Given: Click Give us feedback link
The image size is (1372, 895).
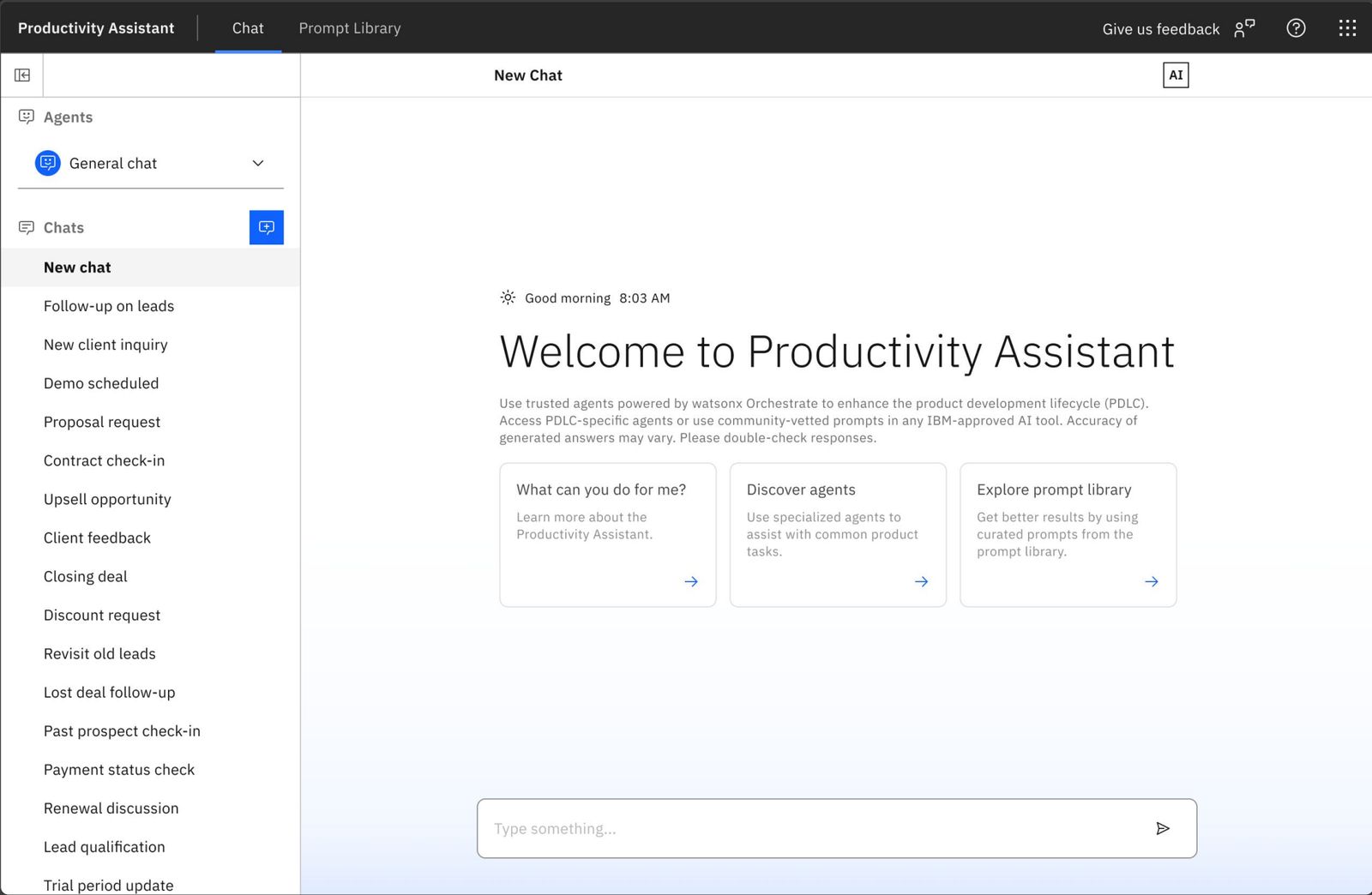Looking at the screenshot, I should 1161,29.
